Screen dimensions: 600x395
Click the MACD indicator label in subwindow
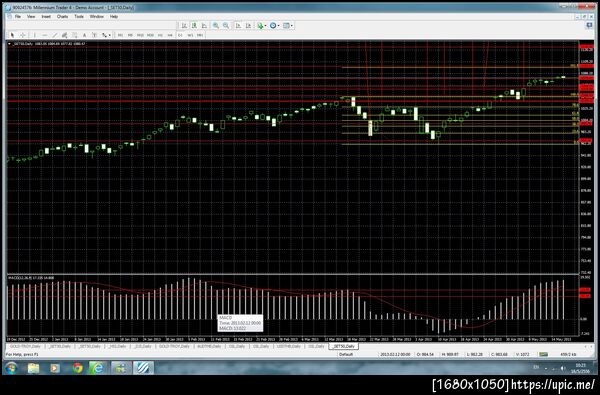[31, 277]
